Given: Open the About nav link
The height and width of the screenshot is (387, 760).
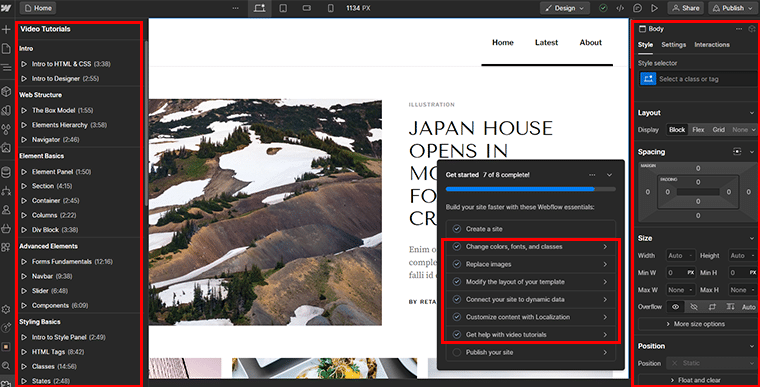Looking at the screenshot, I should (590, 43).
